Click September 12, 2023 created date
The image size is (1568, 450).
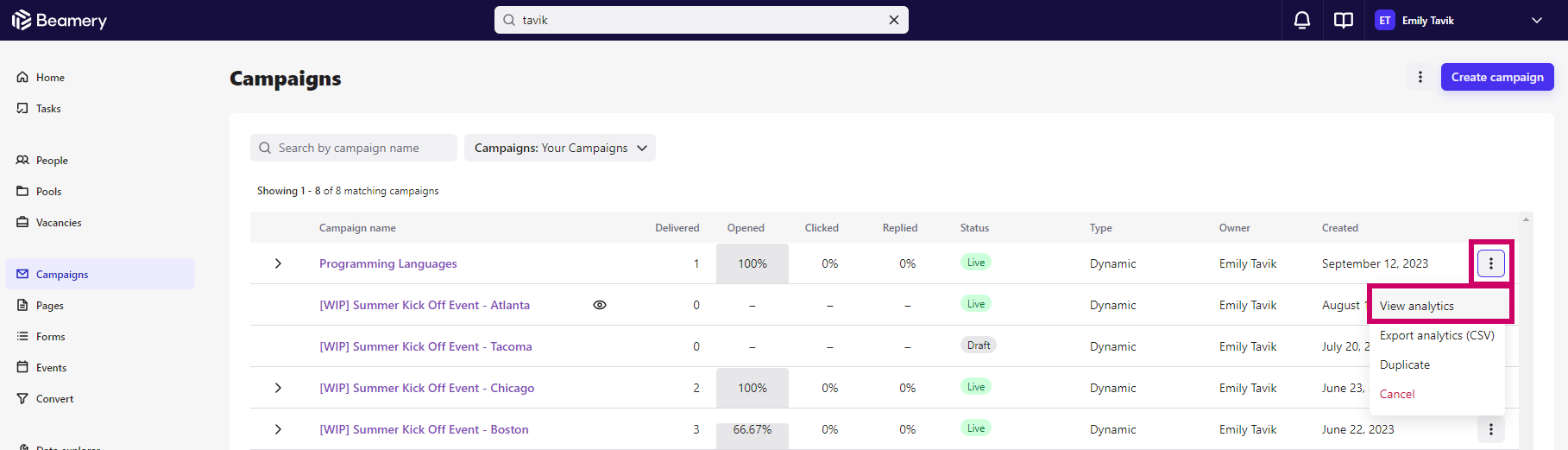tap(1375, 263)
